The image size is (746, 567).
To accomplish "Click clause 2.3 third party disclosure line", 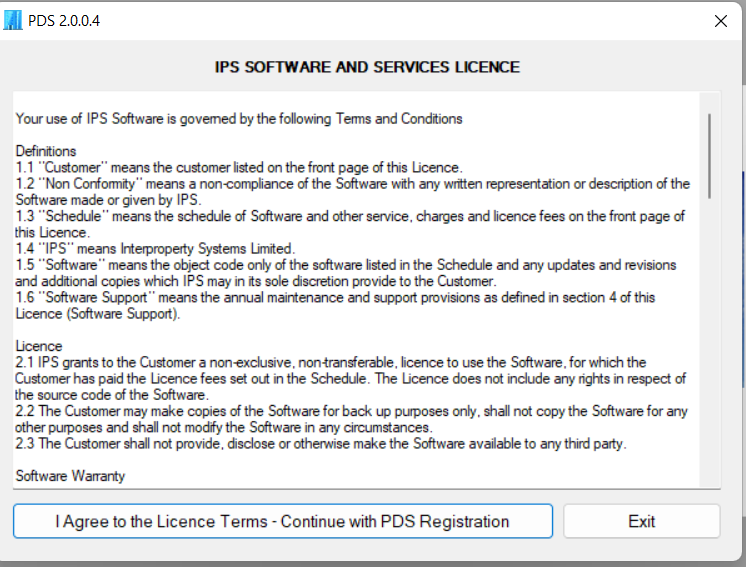I will tap(320, 443).
